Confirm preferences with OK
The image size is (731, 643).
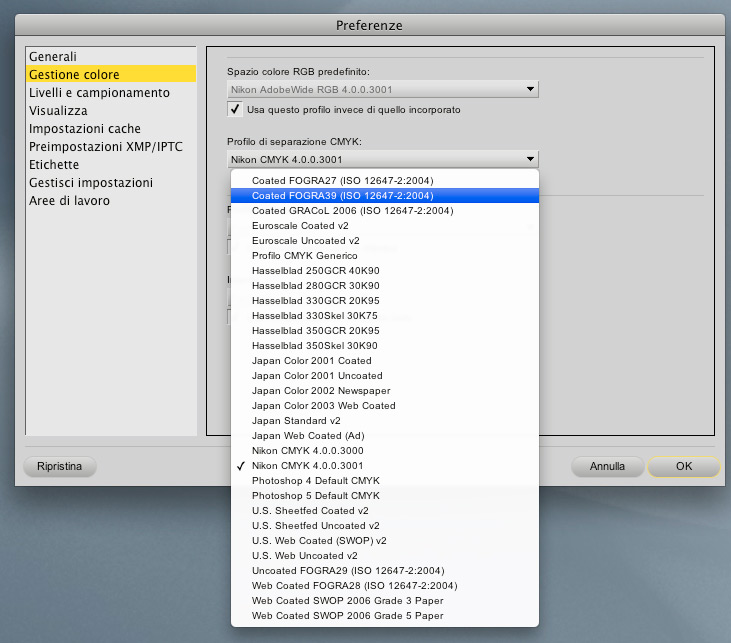[684, 466]
